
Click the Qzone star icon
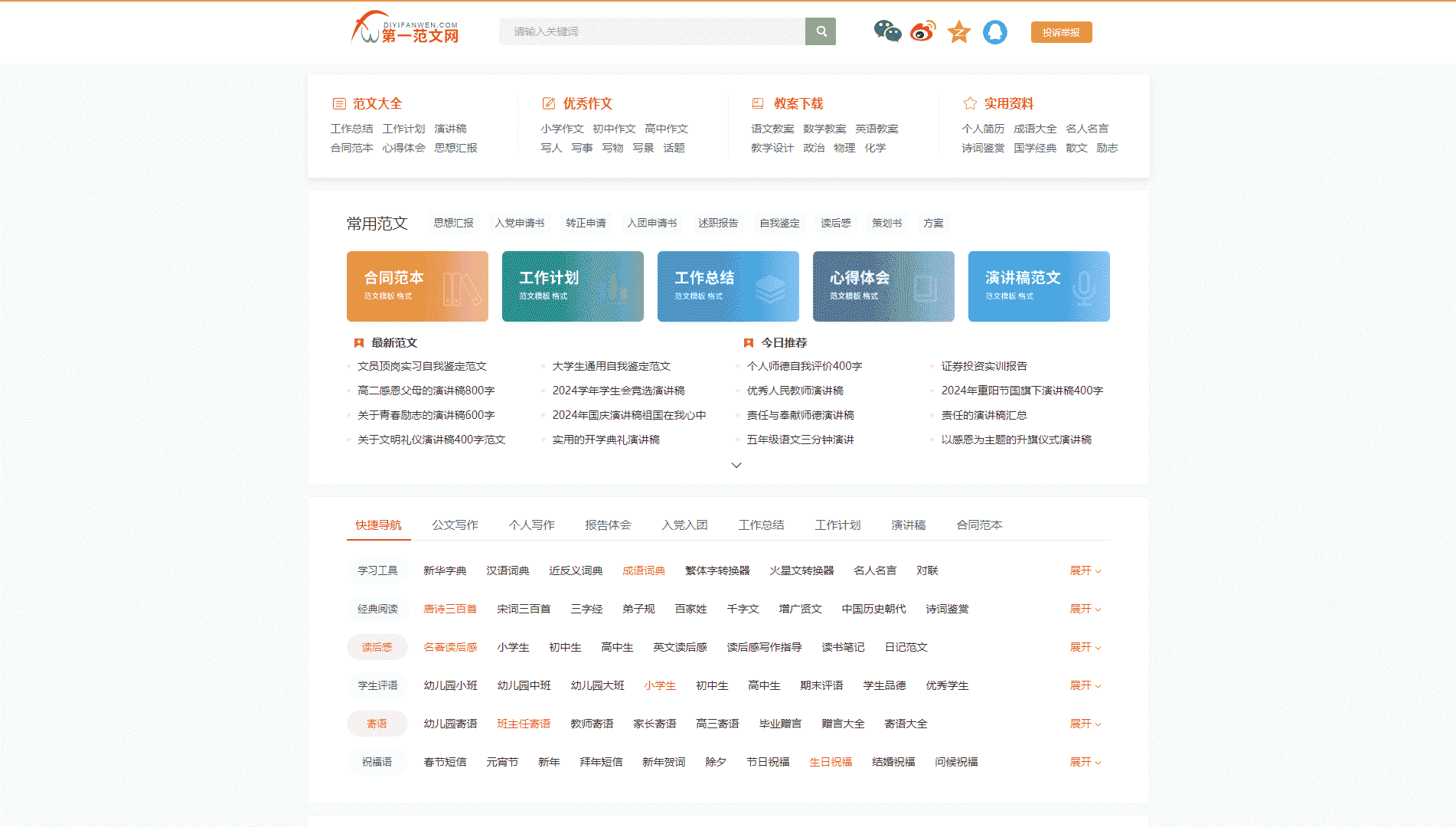(958, 32)
